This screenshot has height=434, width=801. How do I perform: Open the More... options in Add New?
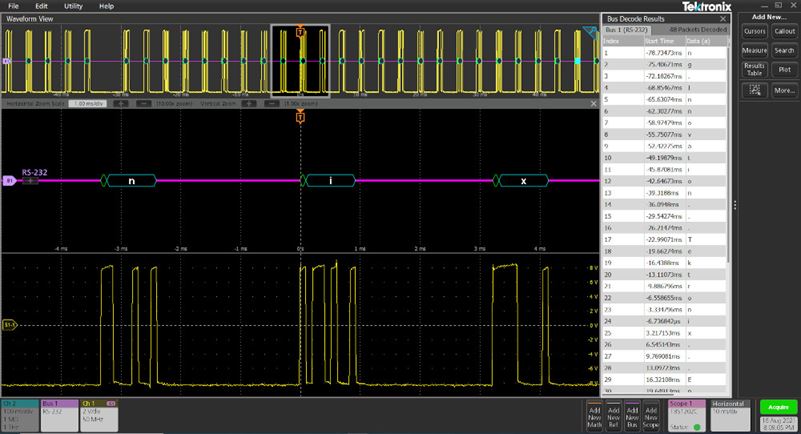783,90
